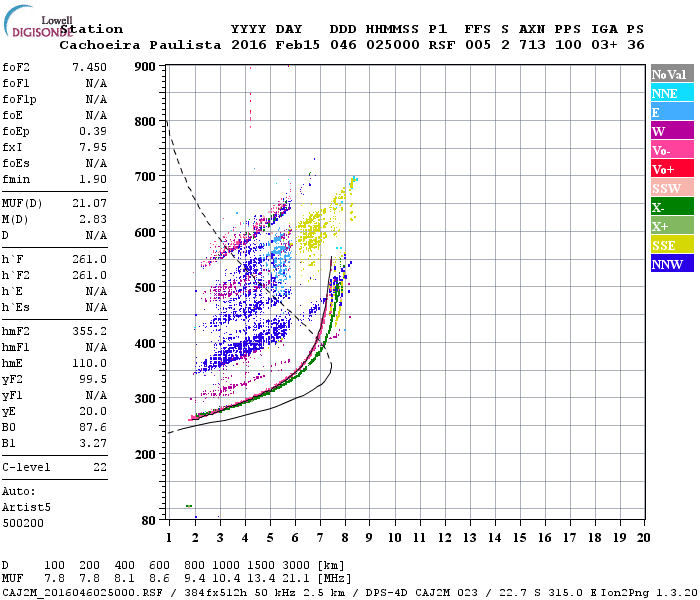Click the 900 km y-axis label
This screenshot has width=700, height=600.
(x=145, y=67)
